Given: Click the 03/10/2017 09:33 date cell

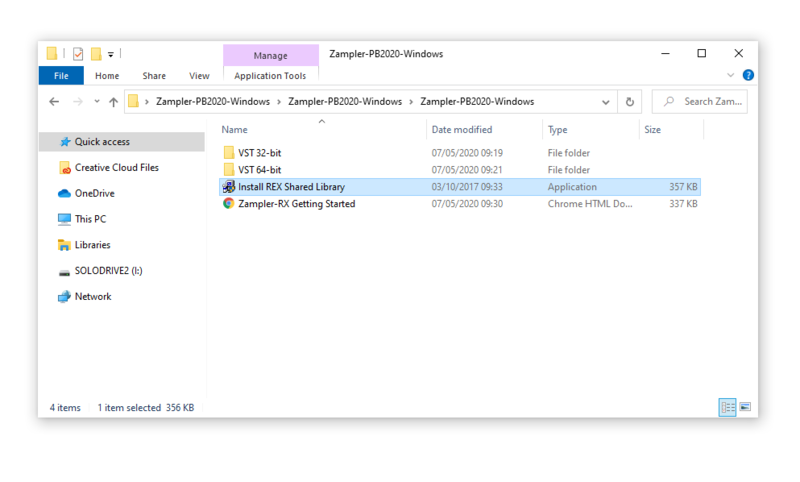Looking at the screenshot, I should (467, 187).
